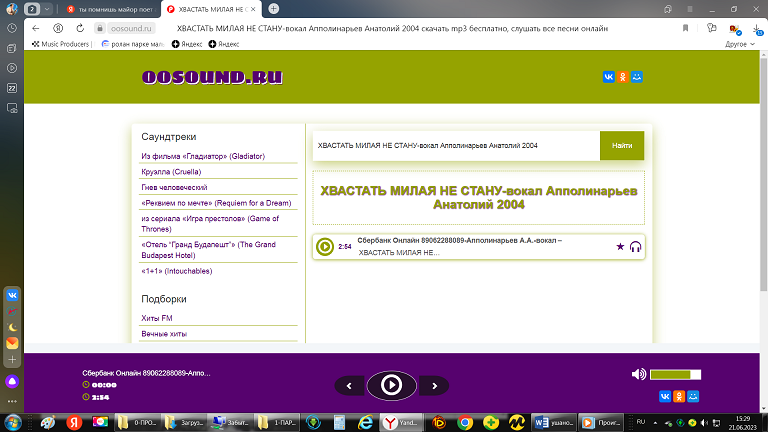
Task: Focus the song search input field
Action: (x=456, y=145)
